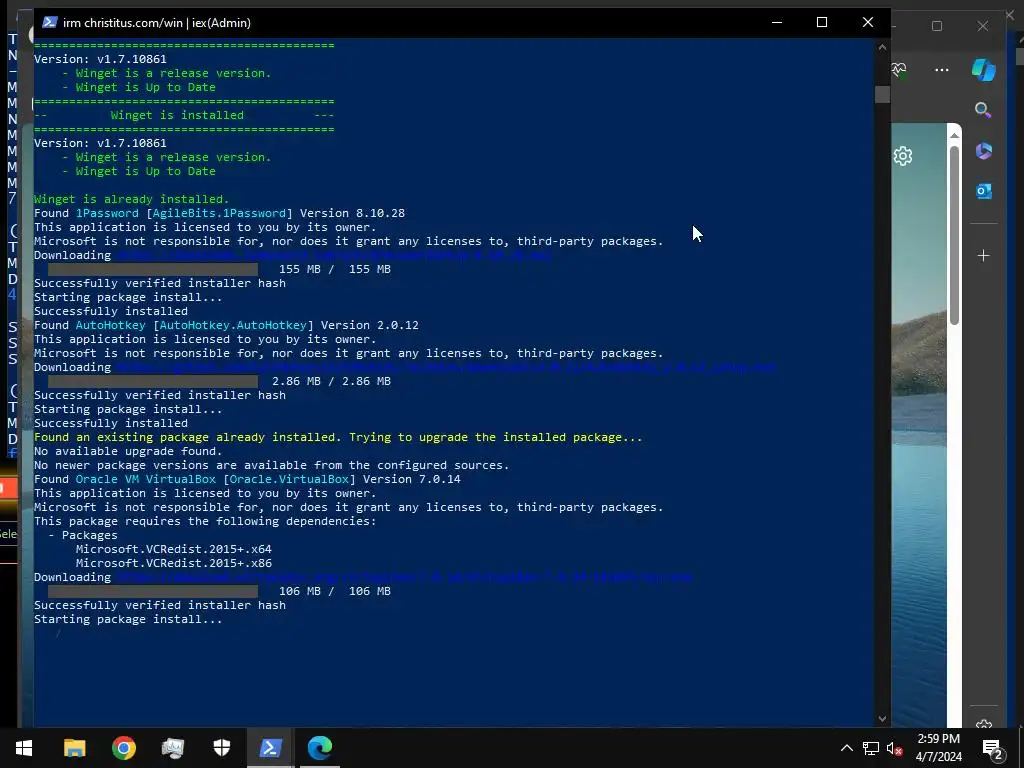Click the VirtualBox download URL
Image resolution: width=1024 pixels, height=768 pixels.
coord(403,577)
